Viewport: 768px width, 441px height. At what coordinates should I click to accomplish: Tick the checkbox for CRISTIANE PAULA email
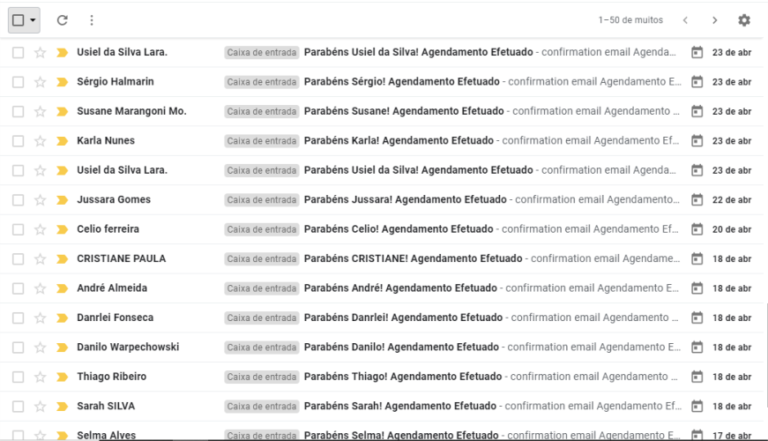click(18, 259)
